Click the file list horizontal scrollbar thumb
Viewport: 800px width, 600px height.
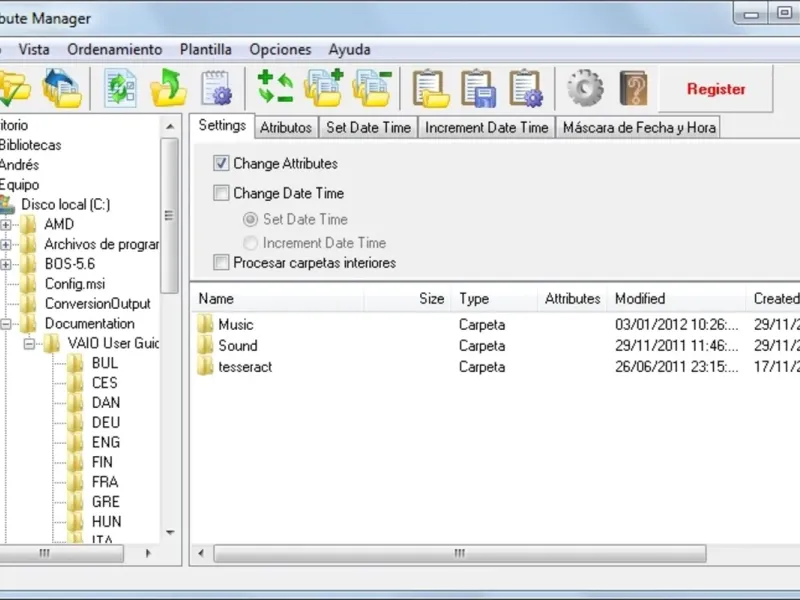point(460,554)
